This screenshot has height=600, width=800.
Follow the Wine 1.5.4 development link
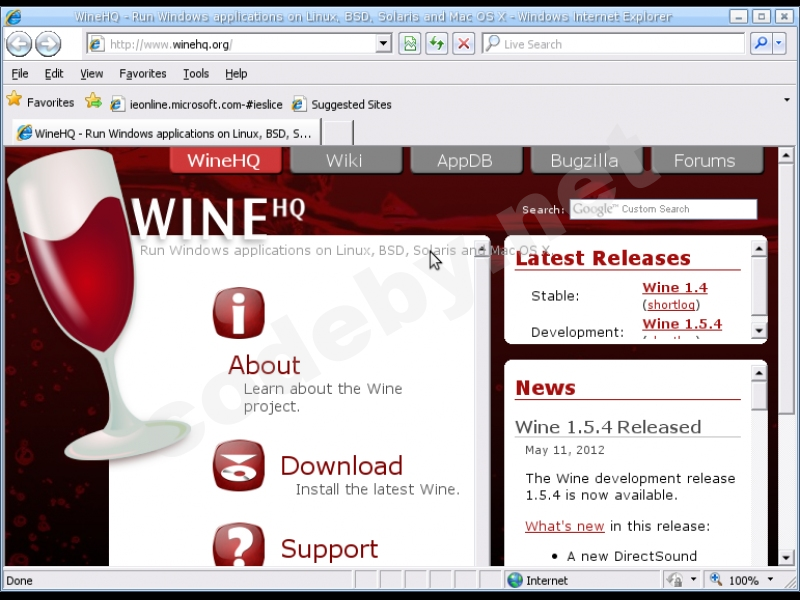point(682,324)
